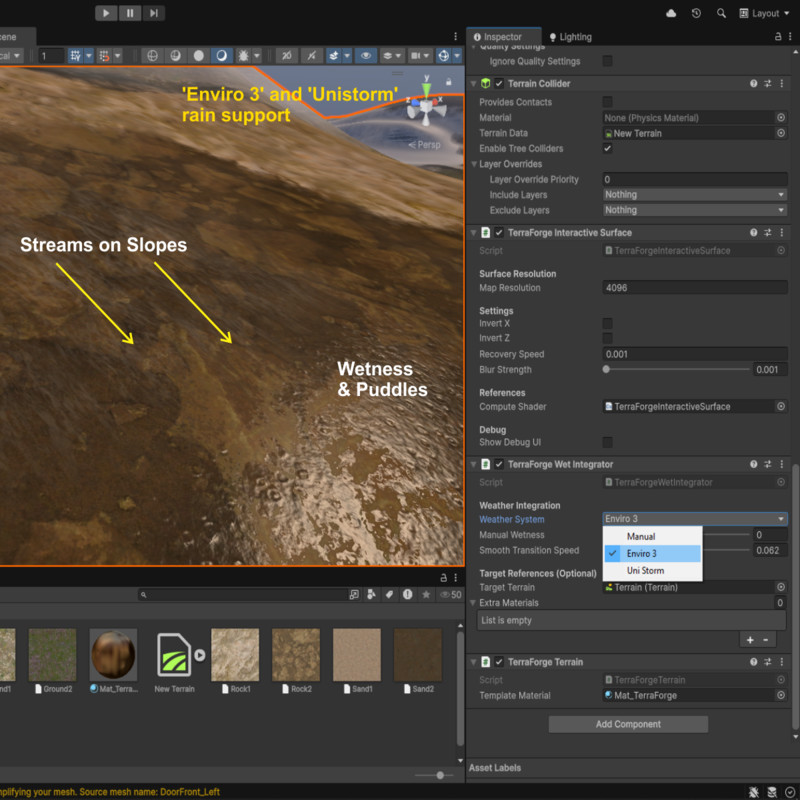The height and width of the screenshot is (800, 800).
Task: Click the Project panel search field
Action: click(242, 594)
